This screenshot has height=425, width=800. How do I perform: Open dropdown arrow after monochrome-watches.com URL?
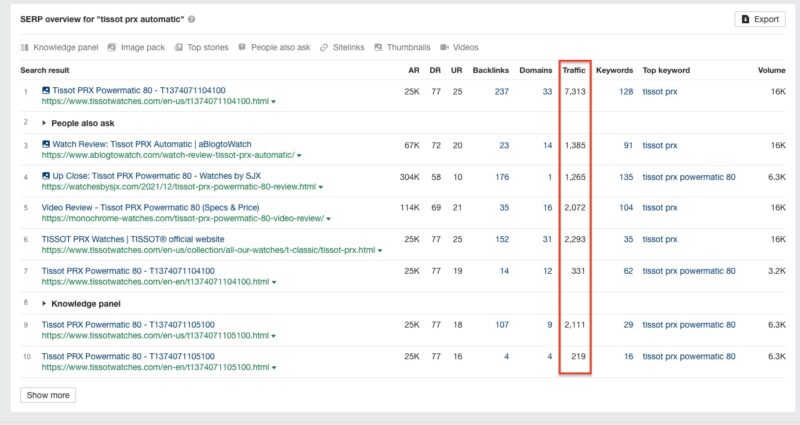pyautogui.click(x=329, y=219)
